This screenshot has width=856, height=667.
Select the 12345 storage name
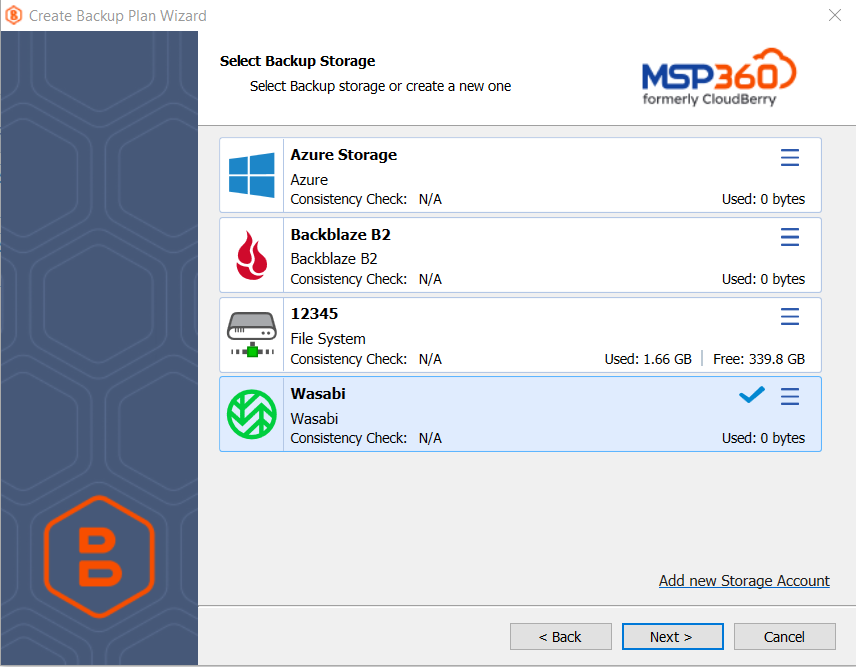[x=314, y=314]
